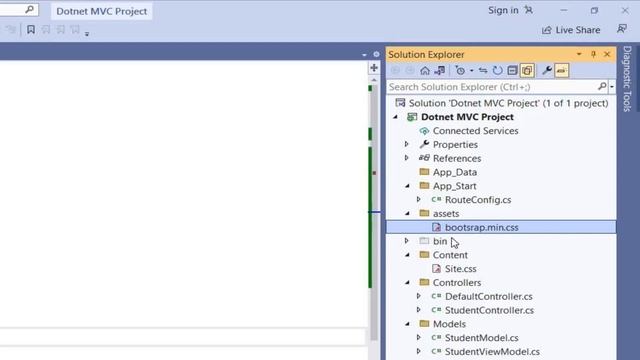Collapse the Controllers folder
This screenshot has width=640, height=360.
pyautogui.click(x=407, y=282)
